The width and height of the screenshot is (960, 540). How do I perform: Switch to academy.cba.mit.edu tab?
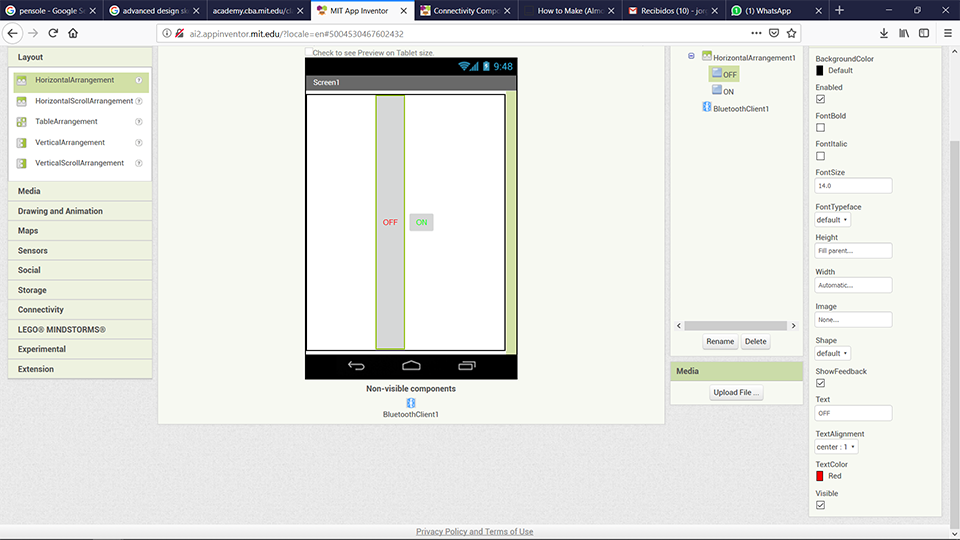tap(258, 10)
